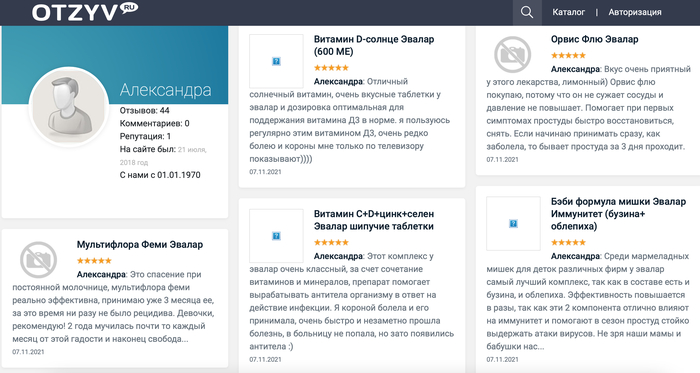Click author name Александра in Витамин C+D+цинк+селен review
The height and width of the screenshot is (373, 700).
point(338,256)
